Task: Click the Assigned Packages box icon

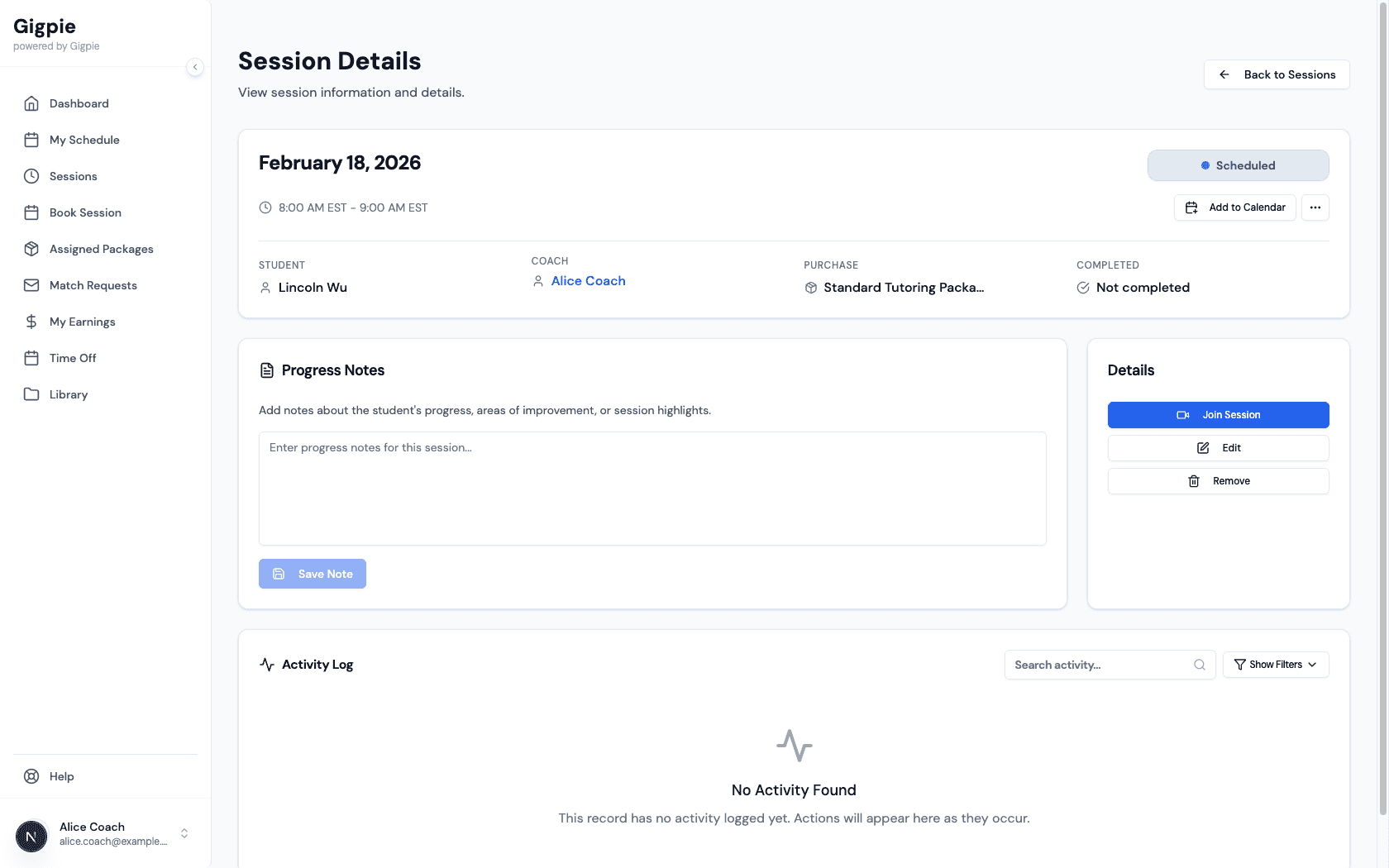Action: pyautogui.click(x=31, y=249)
